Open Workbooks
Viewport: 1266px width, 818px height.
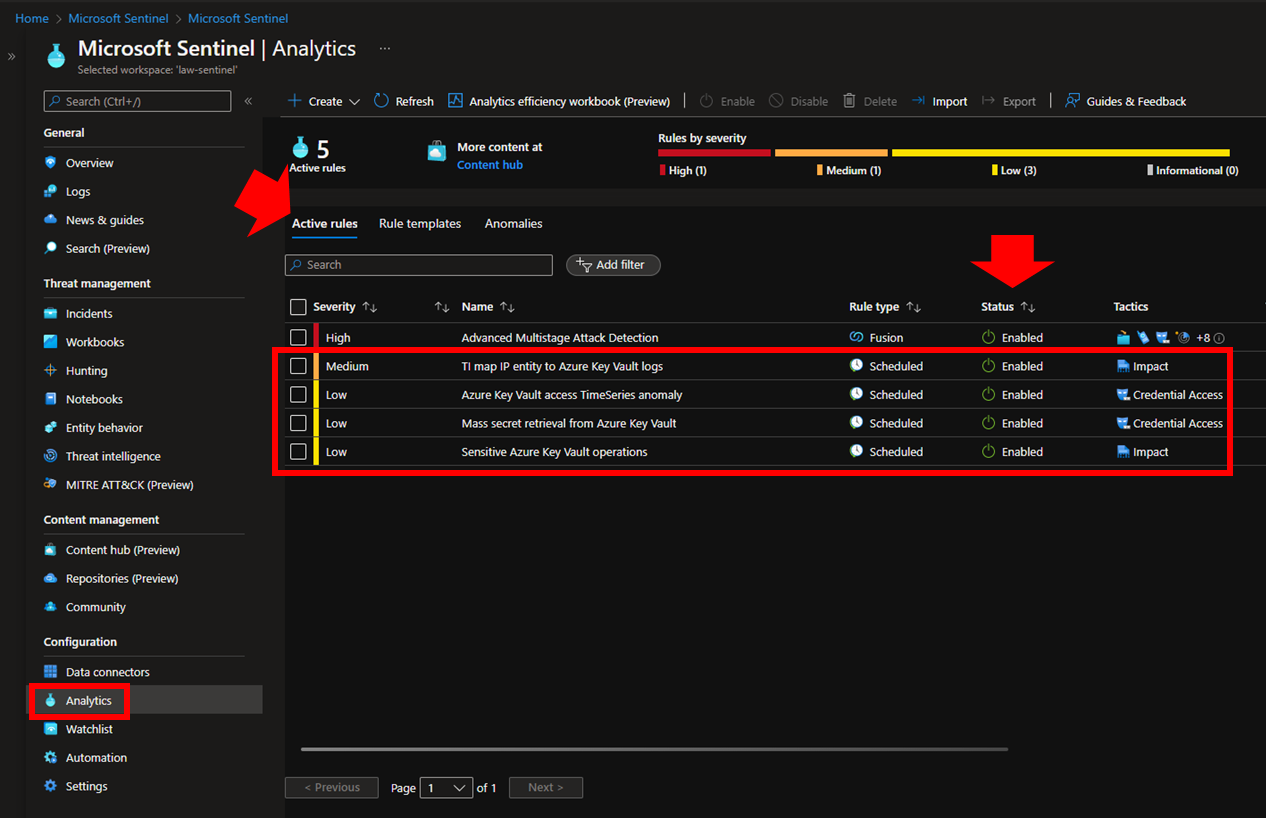coord(95,342)
